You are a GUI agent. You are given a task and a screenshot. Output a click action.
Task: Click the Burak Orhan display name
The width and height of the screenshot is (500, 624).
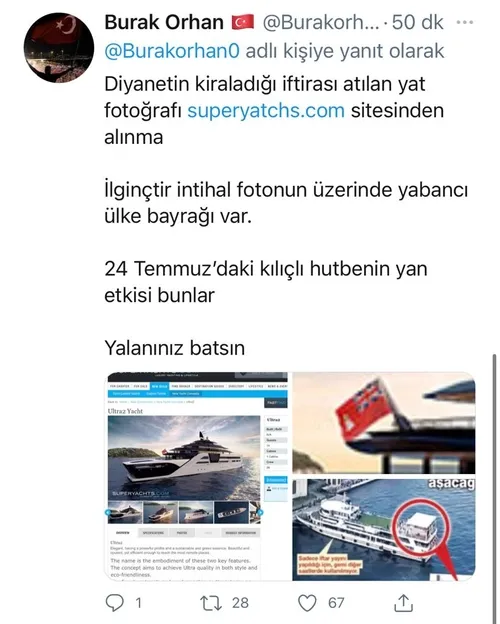click(x=164, y=22)
